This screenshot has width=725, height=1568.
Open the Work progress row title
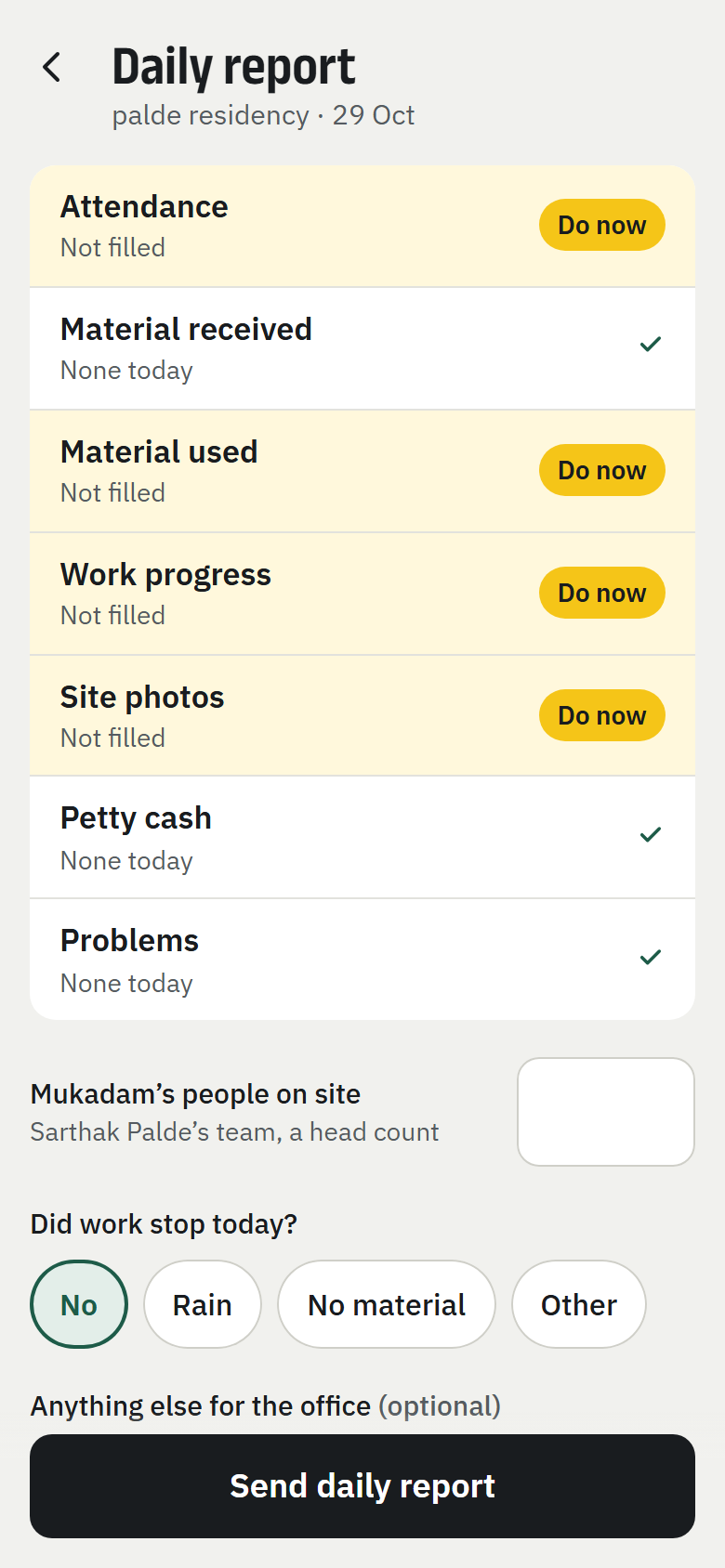165,575
